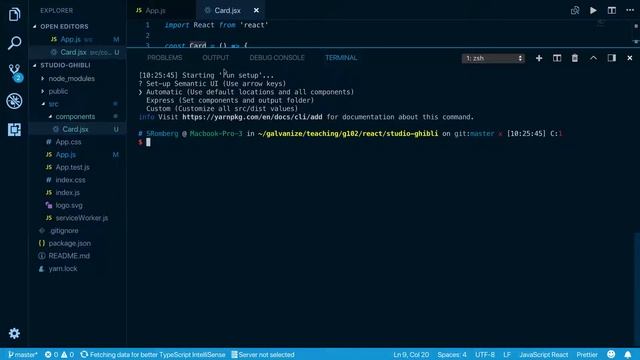Open the Explorer view in activity bar
640x360 pixels.
point(14,15)
